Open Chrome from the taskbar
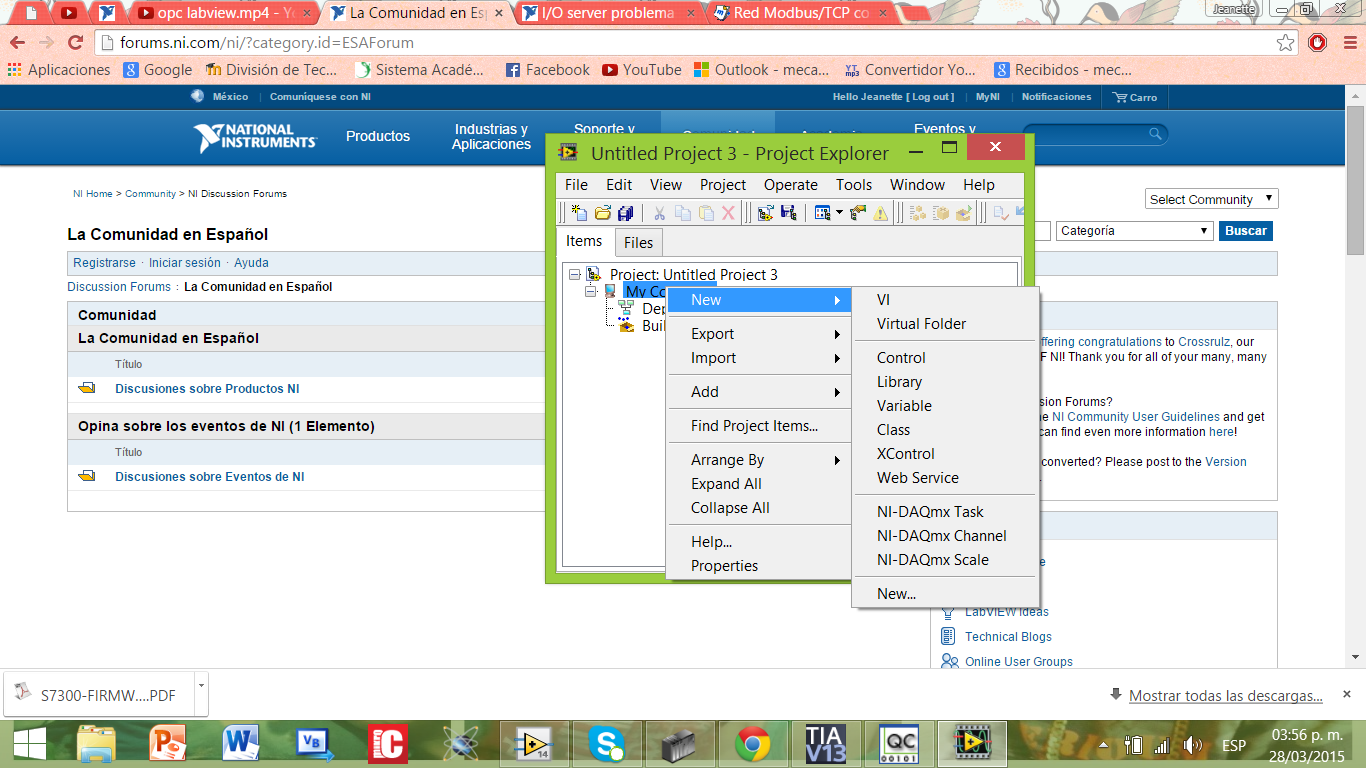The image size is (1366, 768). tap(752, 743)
